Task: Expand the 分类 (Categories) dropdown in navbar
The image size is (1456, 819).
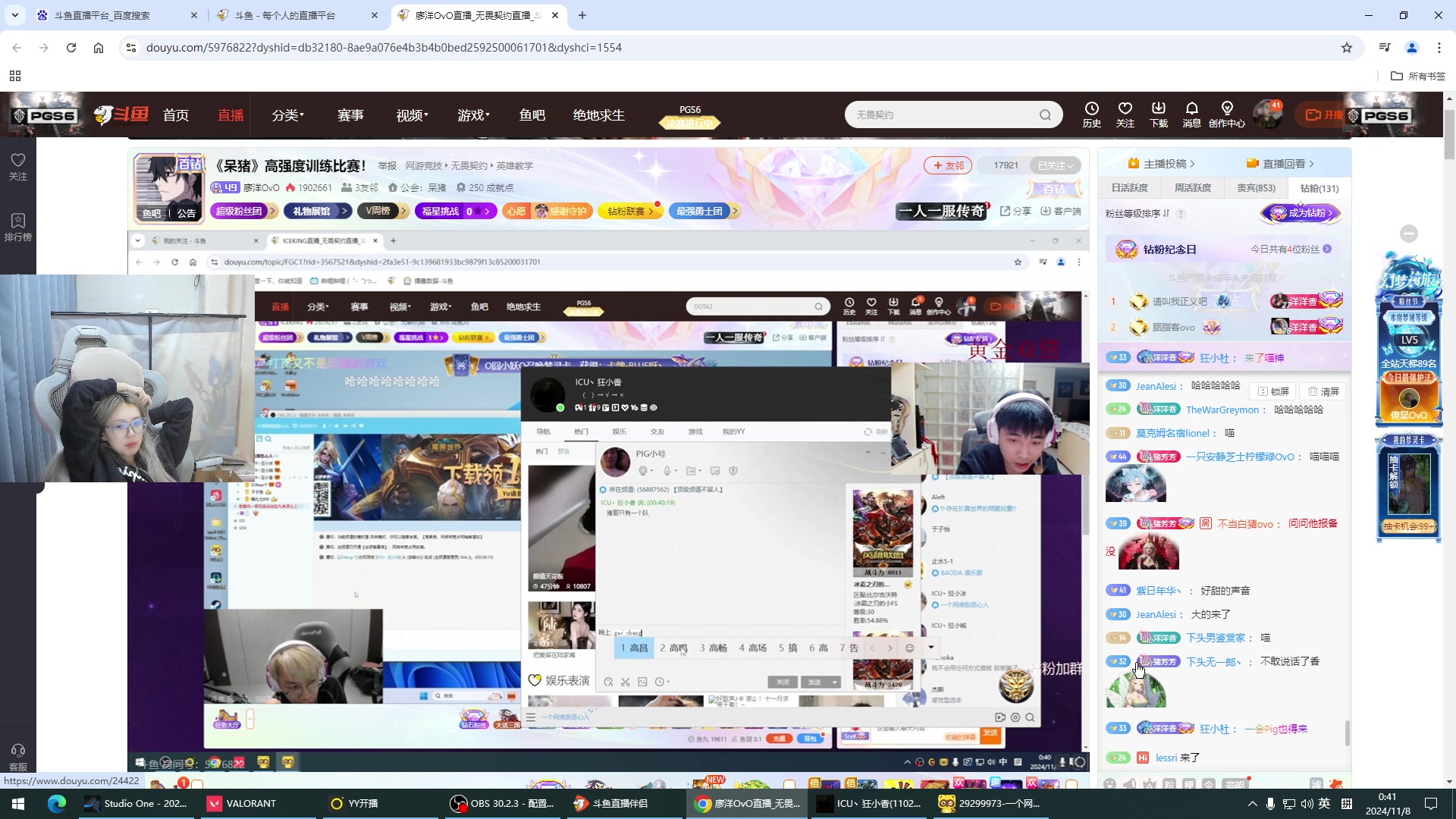Action: (285, 115)
